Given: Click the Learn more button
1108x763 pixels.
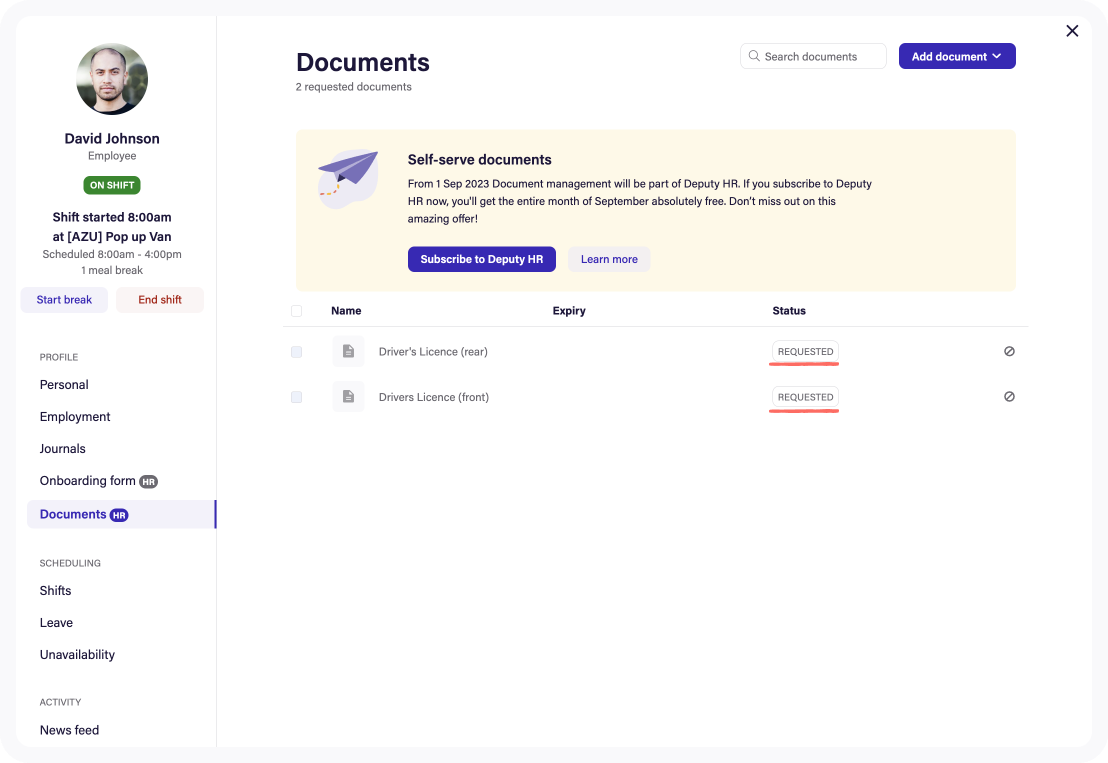Looking at the screenshot, I should pyautogui.click(x=609, y=259).
